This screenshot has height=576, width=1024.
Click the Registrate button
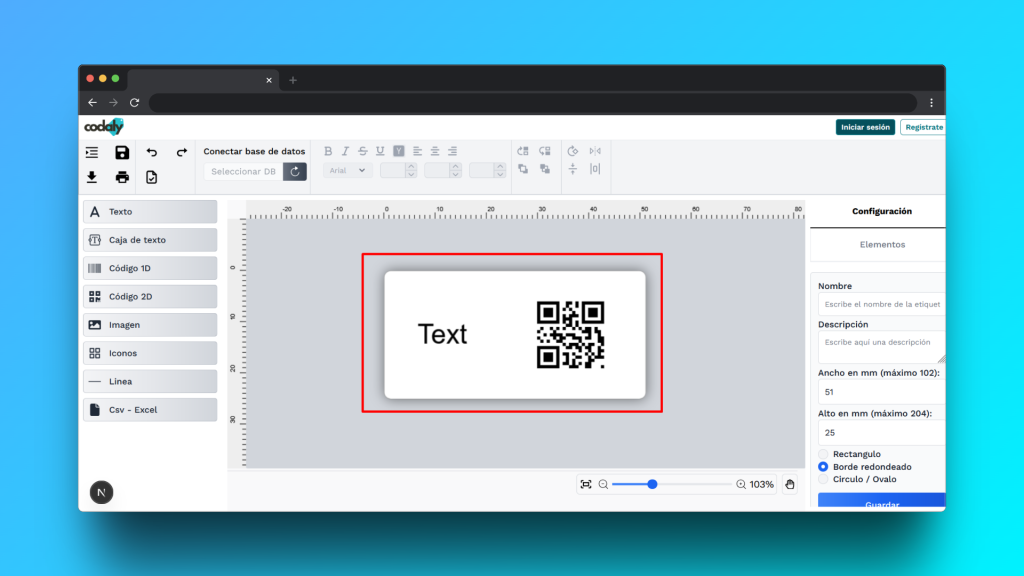pos(923,127)
